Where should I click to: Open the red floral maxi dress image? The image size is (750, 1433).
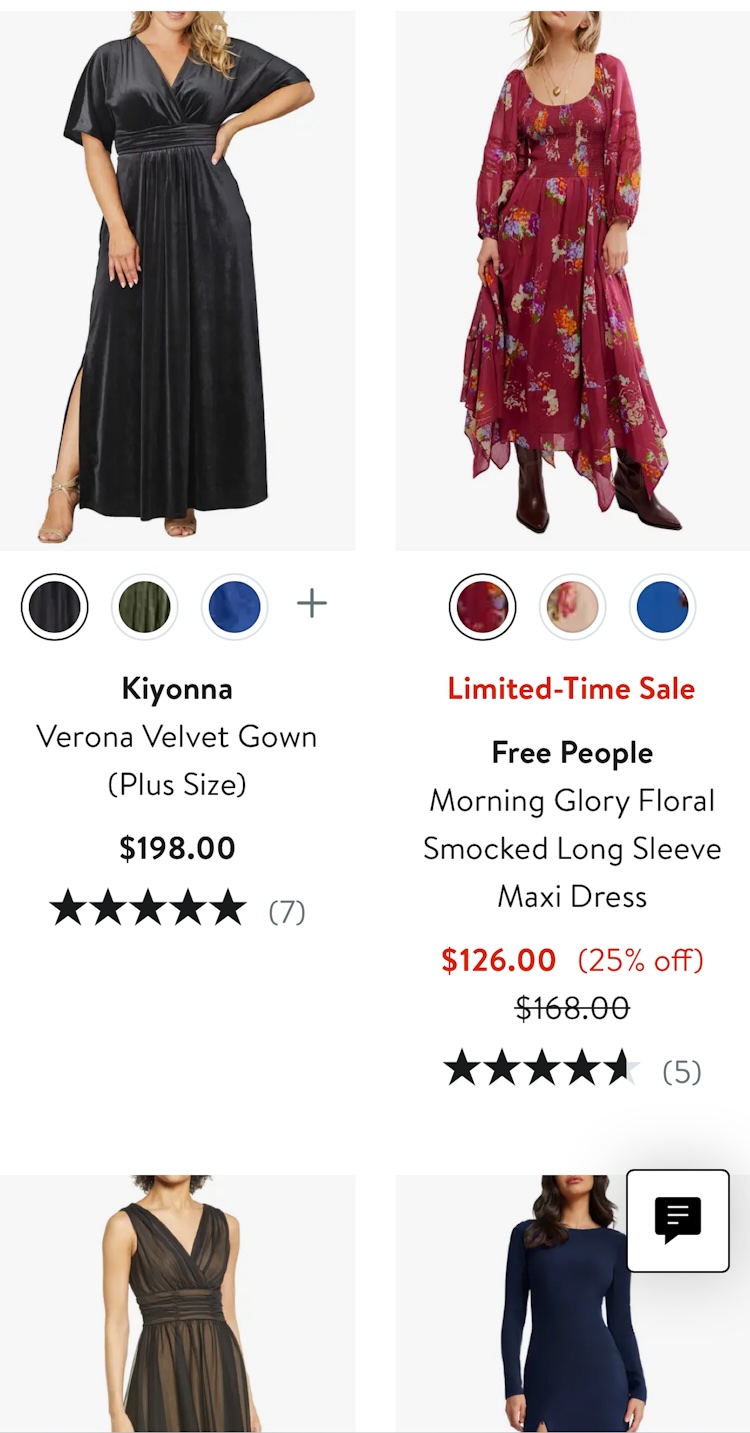click(572, 280)
